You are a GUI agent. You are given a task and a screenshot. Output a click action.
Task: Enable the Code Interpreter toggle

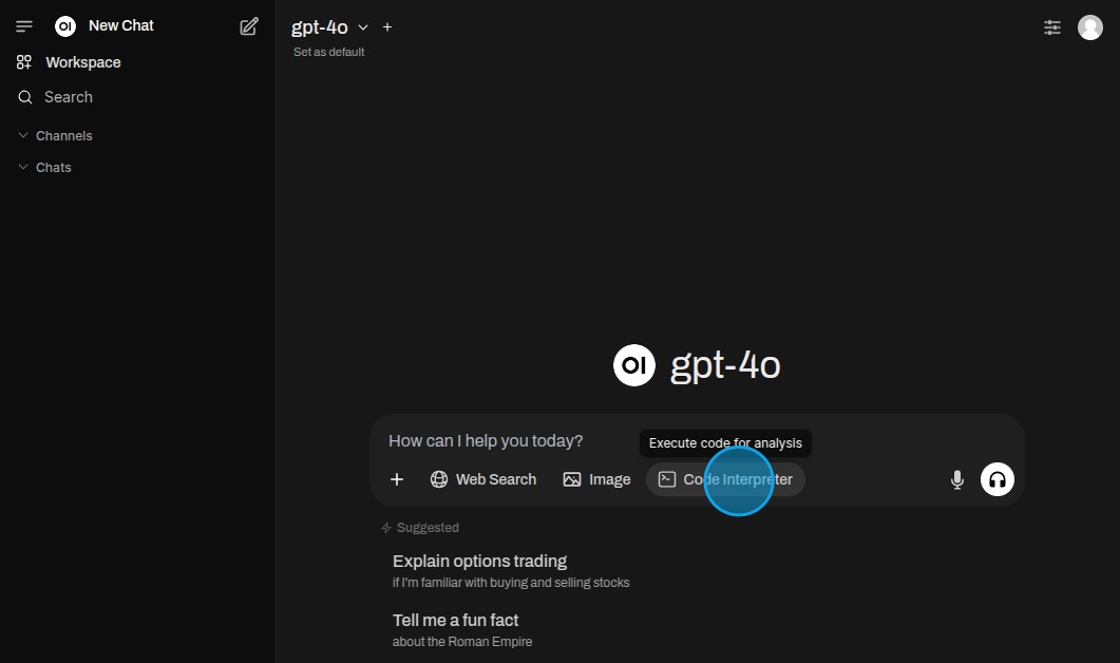coord(725,480)
